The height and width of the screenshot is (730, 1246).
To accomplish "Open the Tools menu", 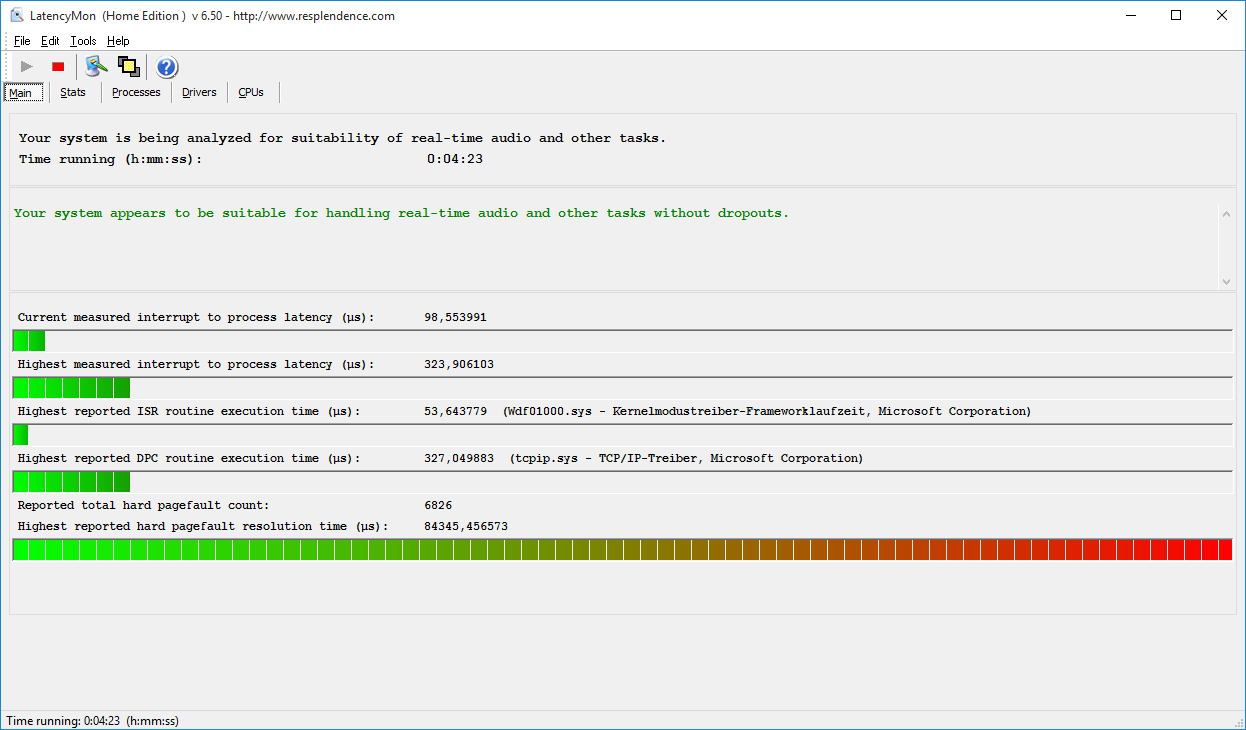I will click(x=83, y=41).
